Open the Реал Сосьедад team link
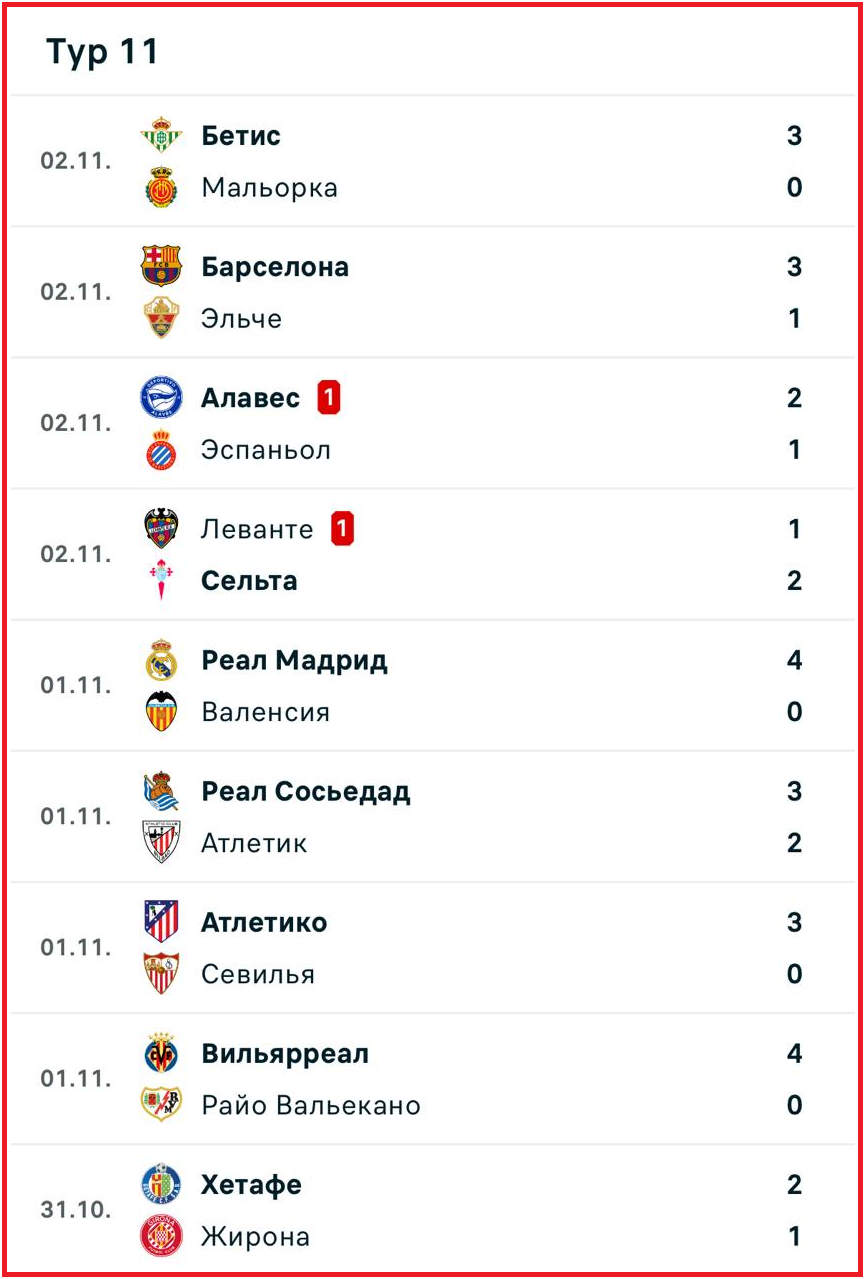 [306, 792]
